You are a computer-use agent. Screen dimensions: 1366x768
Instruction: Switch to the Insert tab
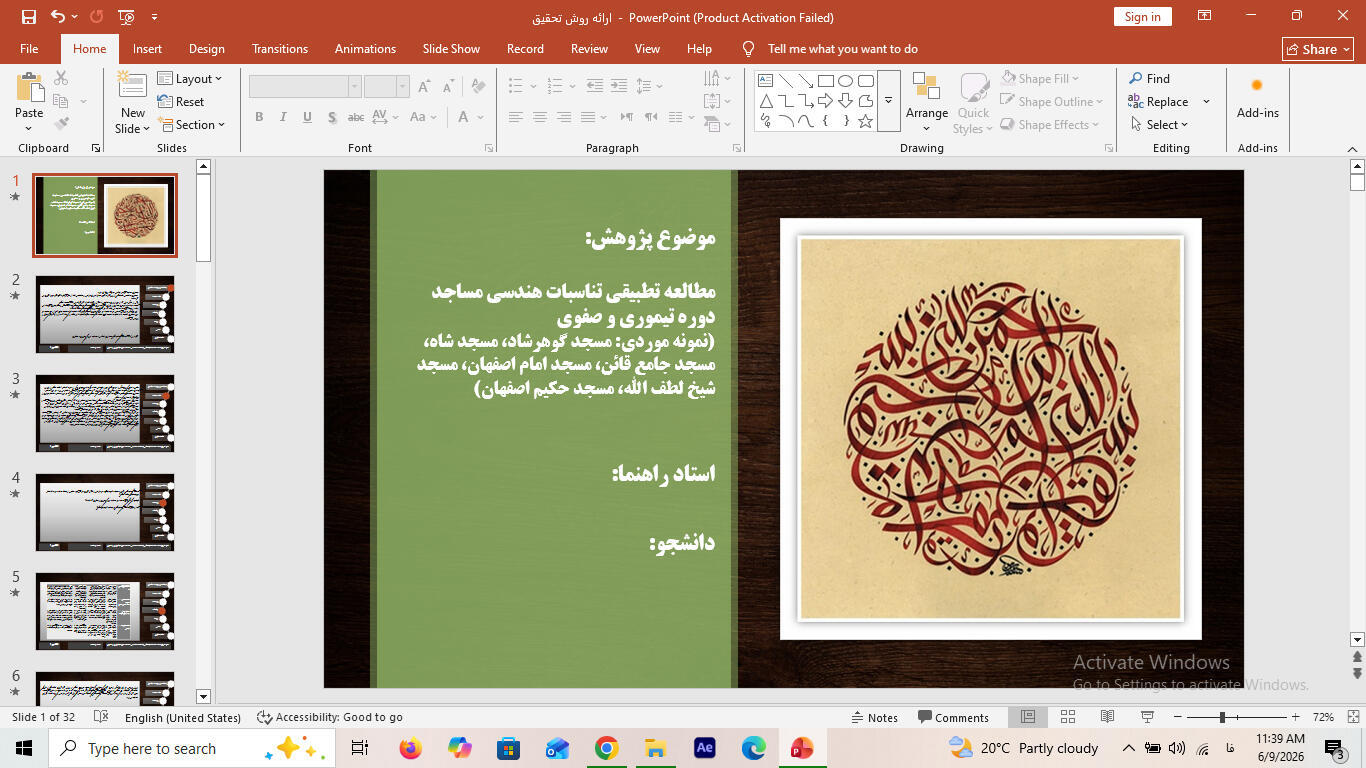click(147, 48)
